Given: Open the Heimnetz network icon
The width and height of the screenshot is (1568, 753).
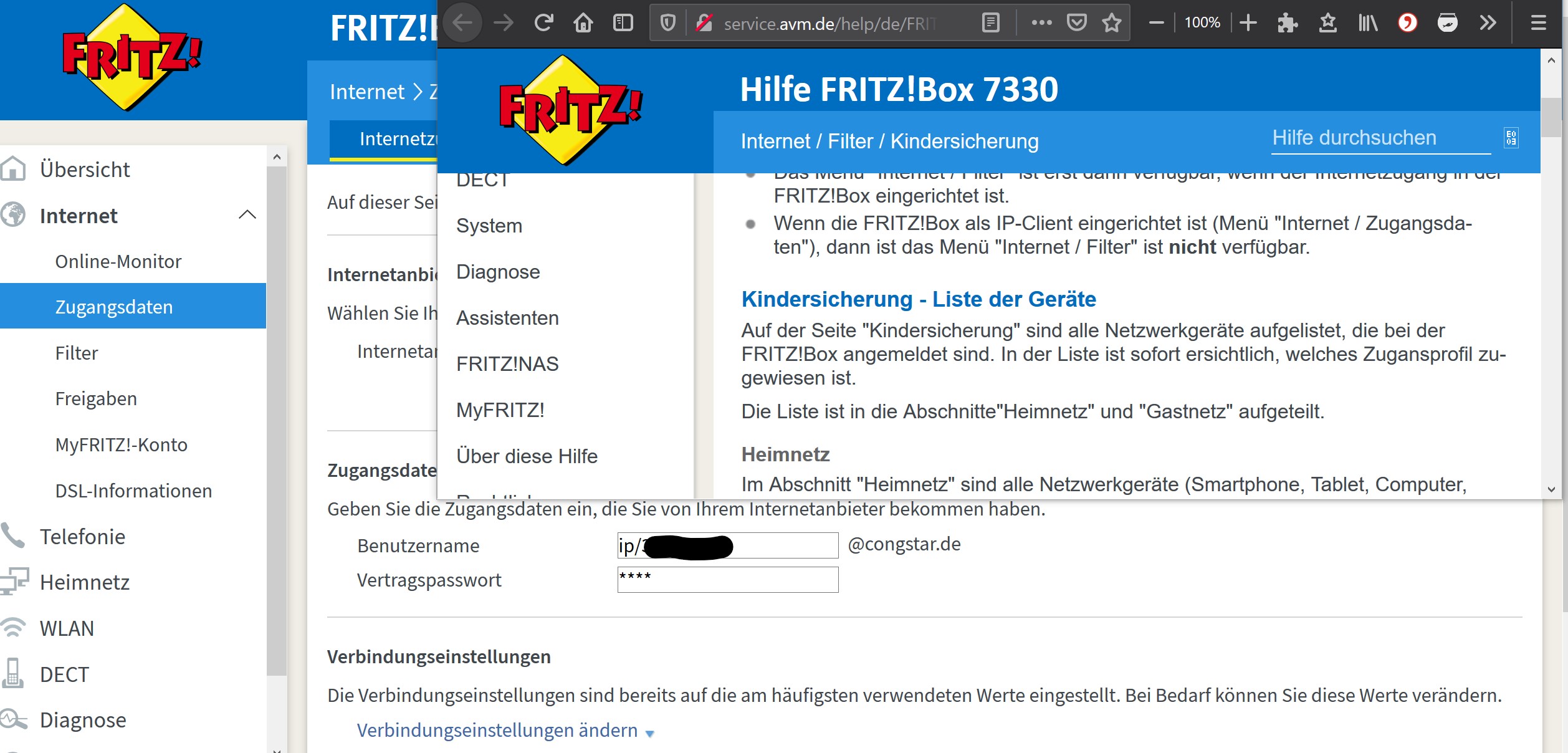Looking at the screenshot, I should tap(15, 581).
